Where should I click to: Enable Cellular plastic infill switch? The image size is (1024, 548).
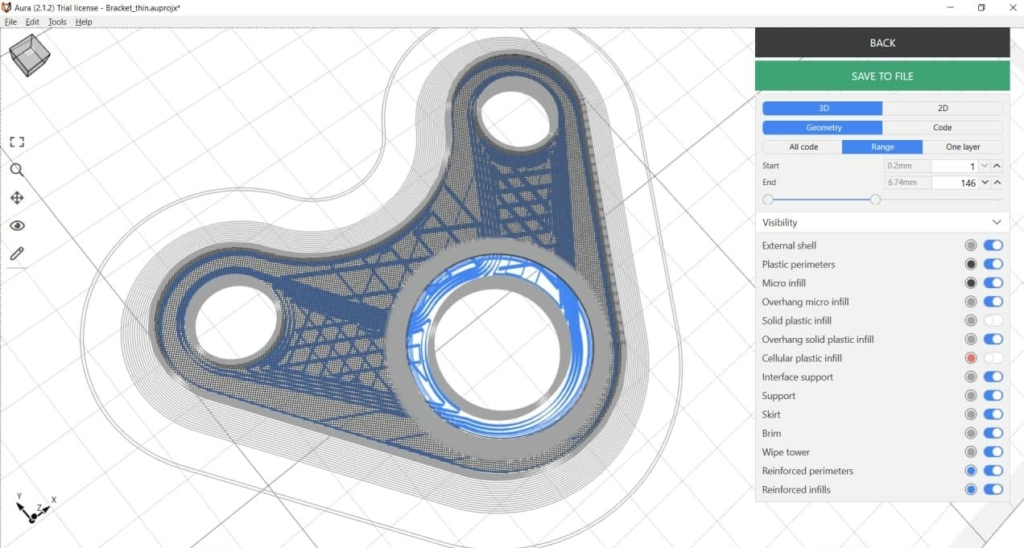[993, 358]
